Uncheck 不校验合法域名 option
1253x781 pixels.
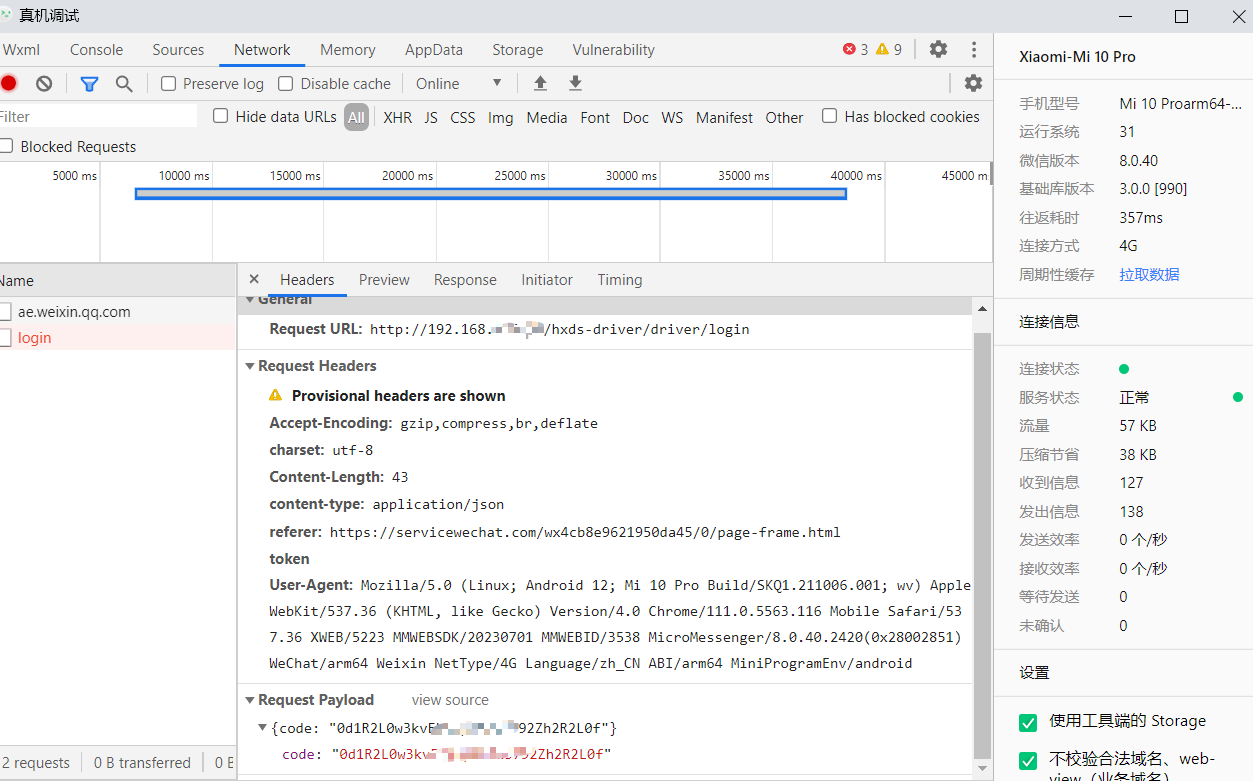coord(1028,761)
